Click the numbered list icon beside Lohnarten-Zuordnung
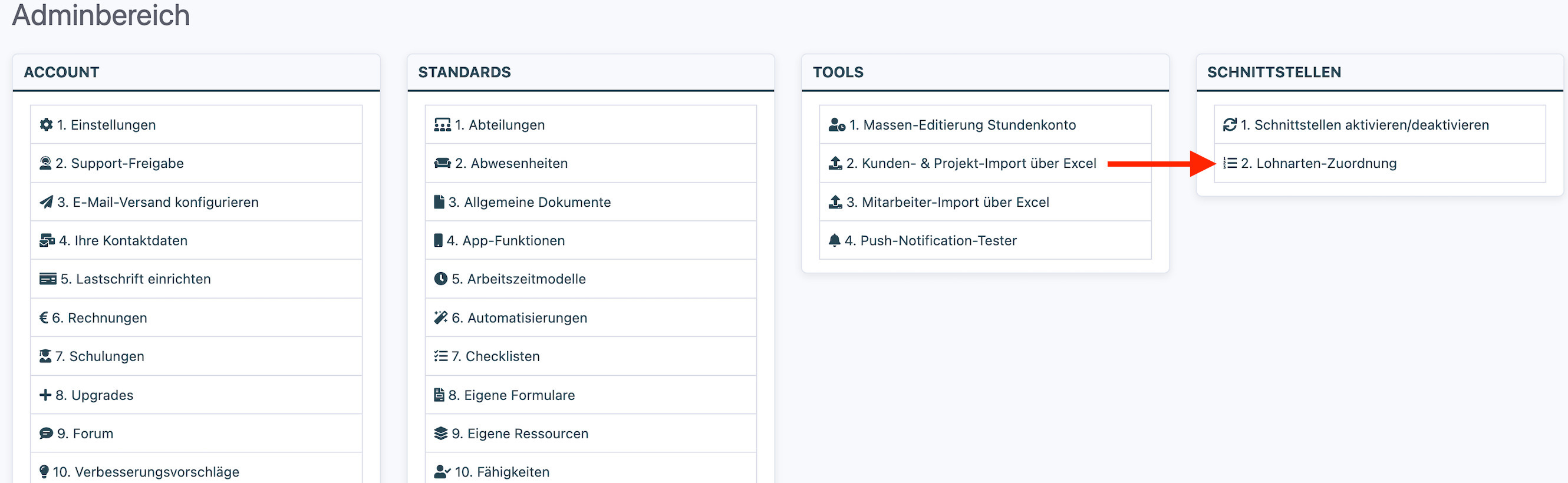The height and width of the screenshot is (483, 1568). pyautogui.click(x=1230, y=163)
